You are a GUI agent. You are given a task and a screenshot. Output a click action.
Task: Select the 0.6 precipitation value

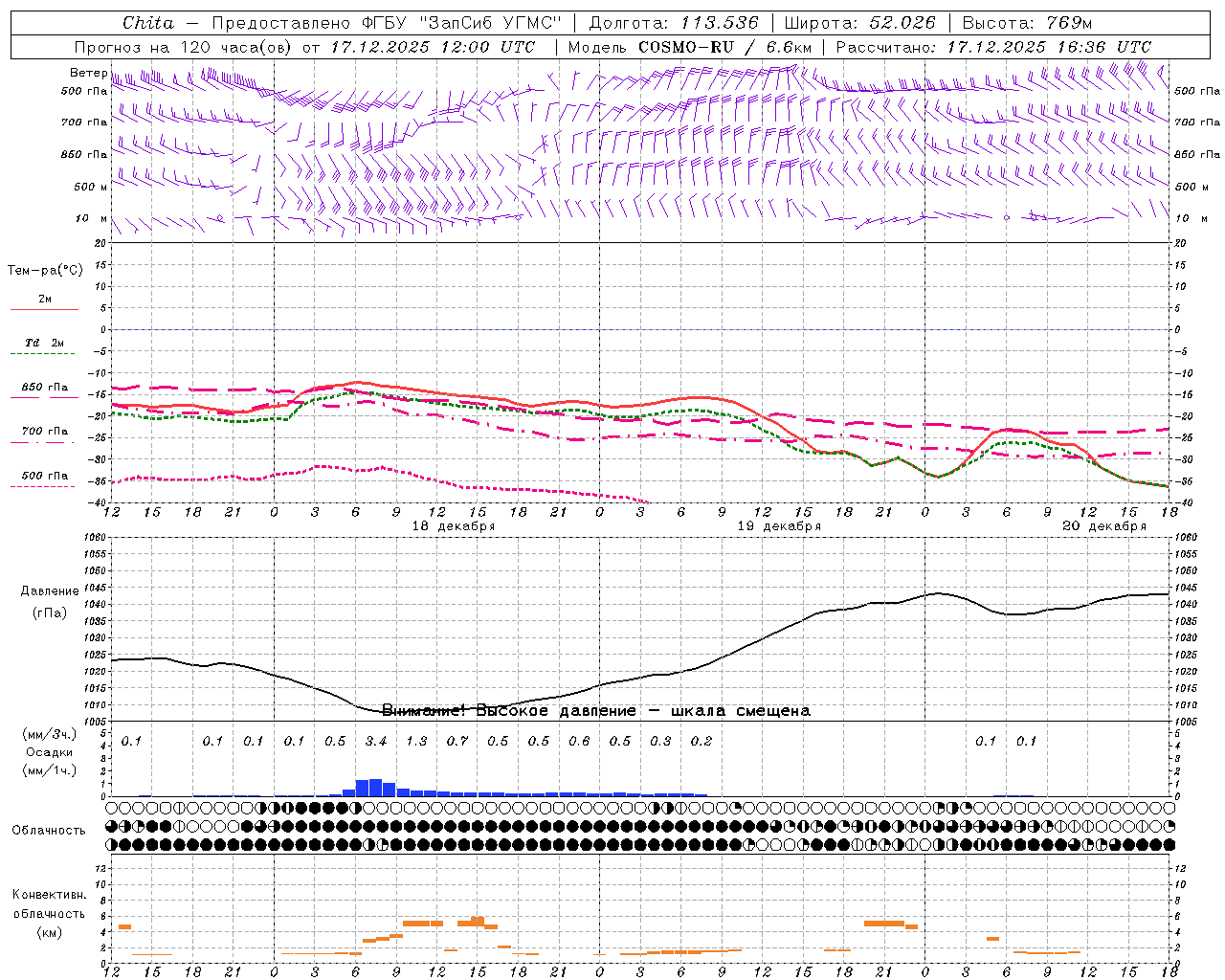pos(579,741)
